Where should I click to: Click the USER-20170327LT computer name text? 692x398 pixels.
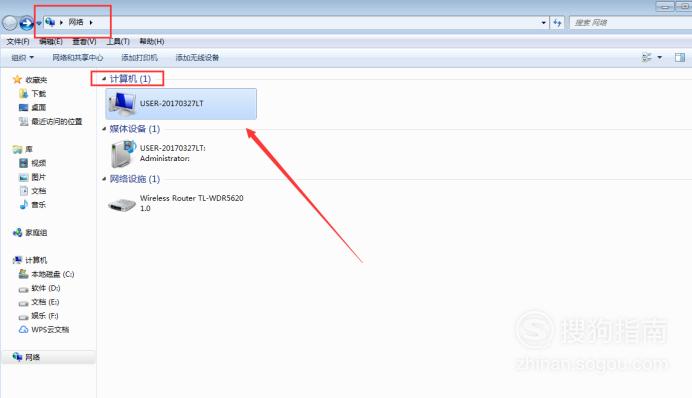(172, 103)
